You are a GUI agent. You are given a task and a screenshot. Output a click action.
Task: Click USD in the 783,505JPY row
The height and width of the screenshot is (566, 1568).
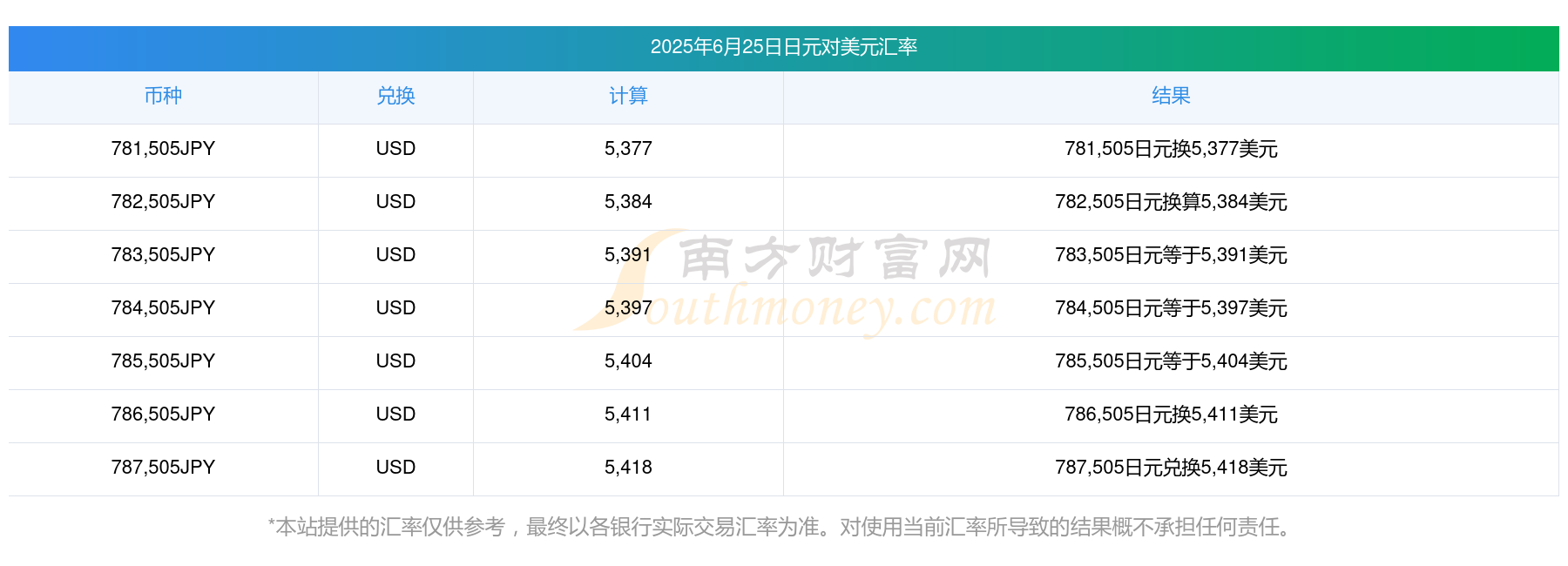(x=395, y=255)
